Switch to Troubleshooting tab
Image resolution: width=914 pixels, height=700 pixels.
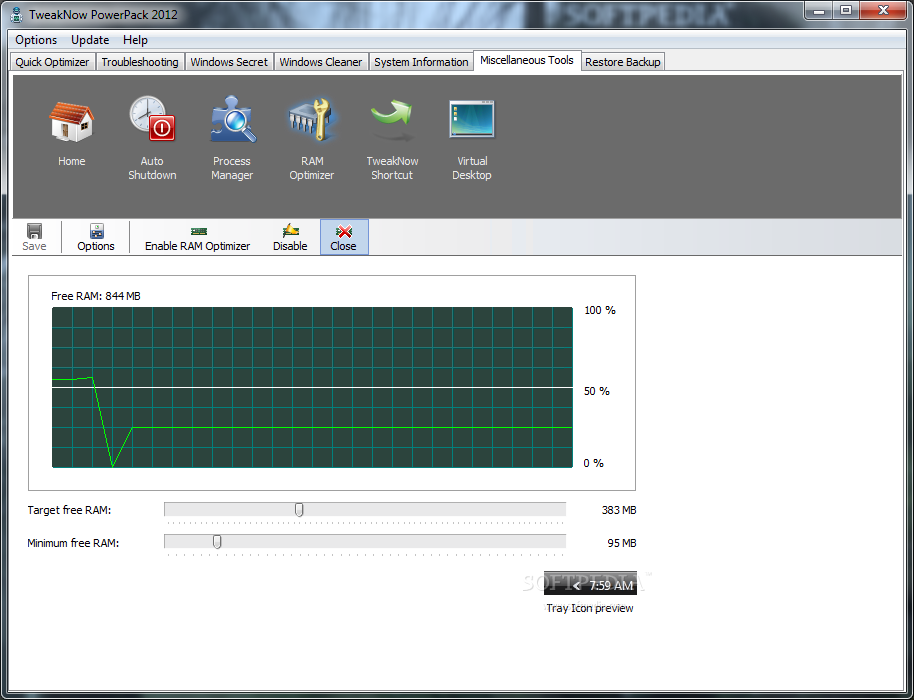pos(140,62)
